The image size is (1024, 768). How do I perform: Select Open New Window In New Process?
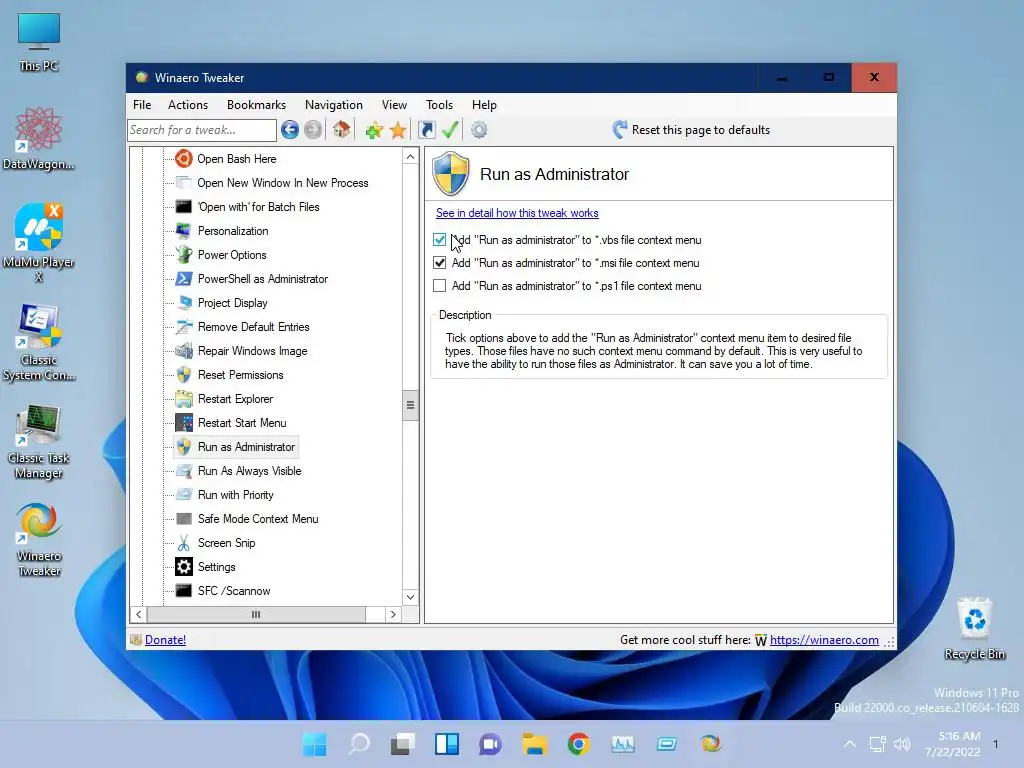coord(283,183)
